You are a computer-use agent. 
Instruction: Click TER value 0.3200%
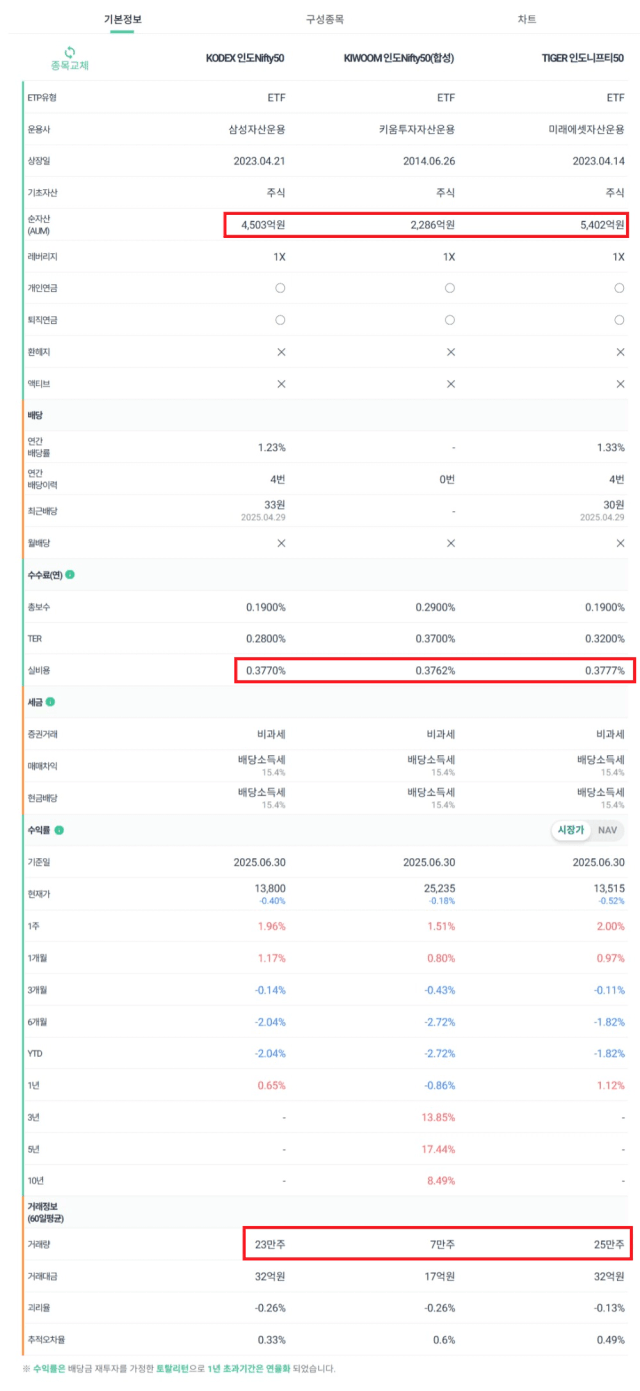(606, 639)
